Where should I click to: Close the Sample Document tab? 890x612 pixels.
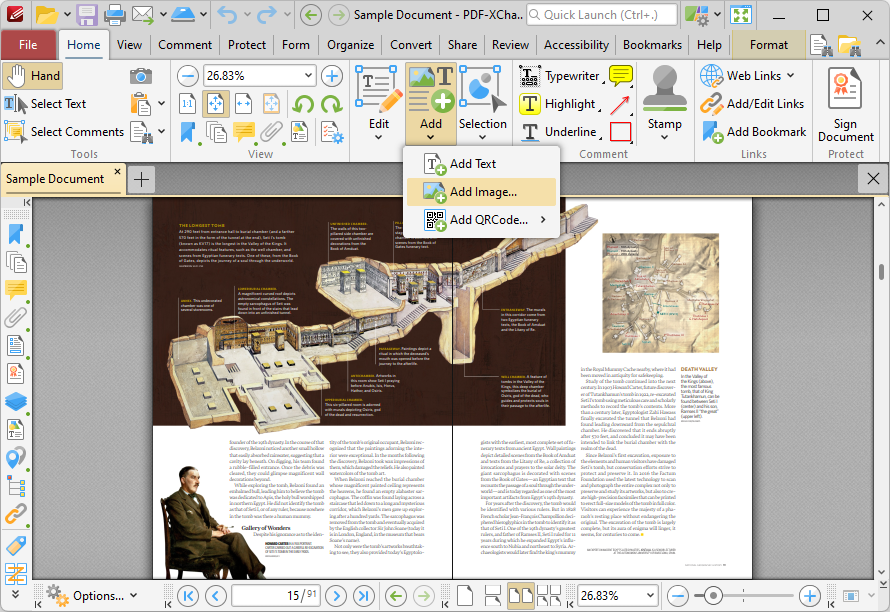tap(117, 171)
